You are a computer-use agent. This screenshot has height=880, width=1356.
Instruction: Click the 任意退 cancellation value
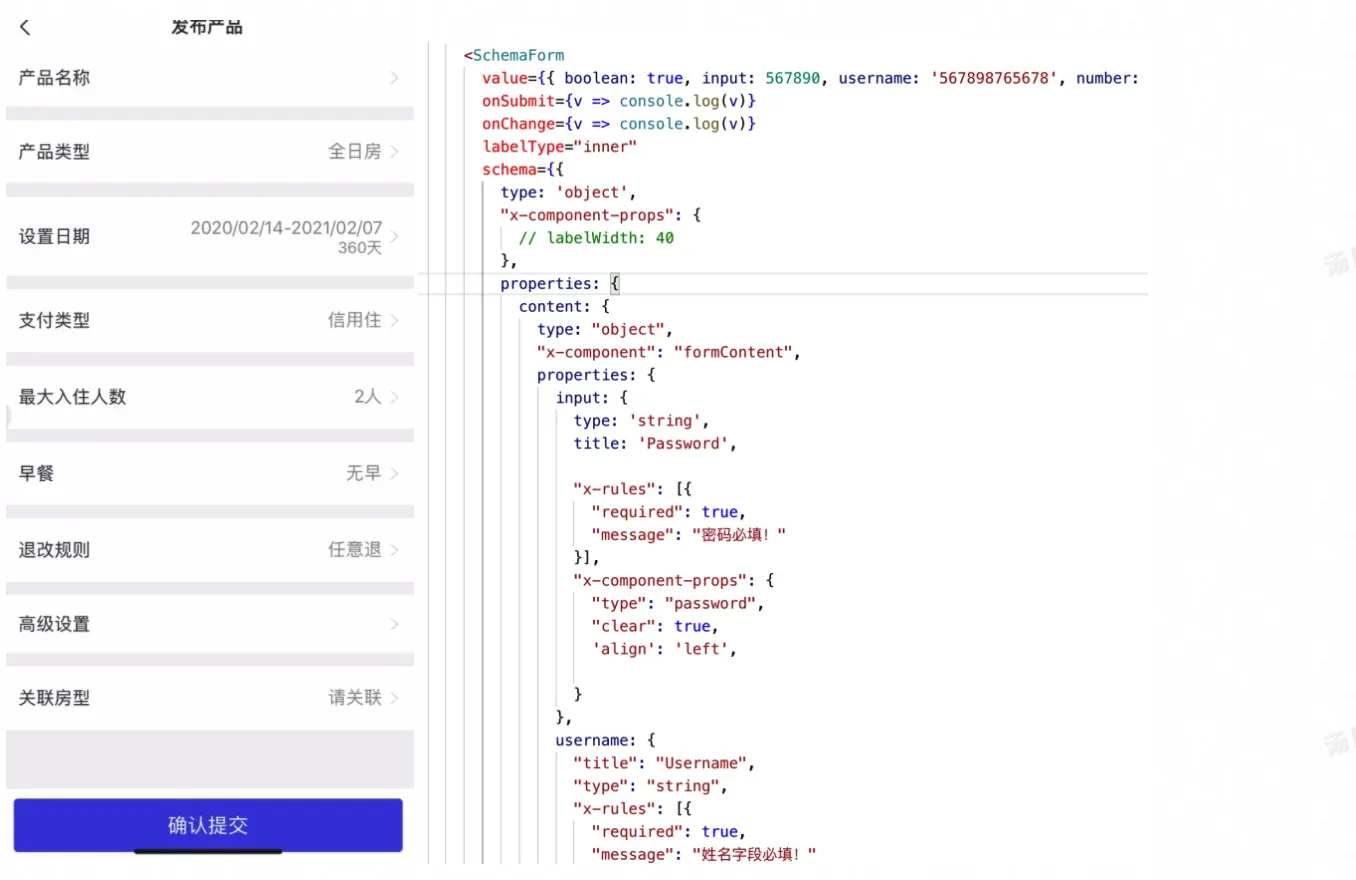pyautogui.click(x=355, y=550)
